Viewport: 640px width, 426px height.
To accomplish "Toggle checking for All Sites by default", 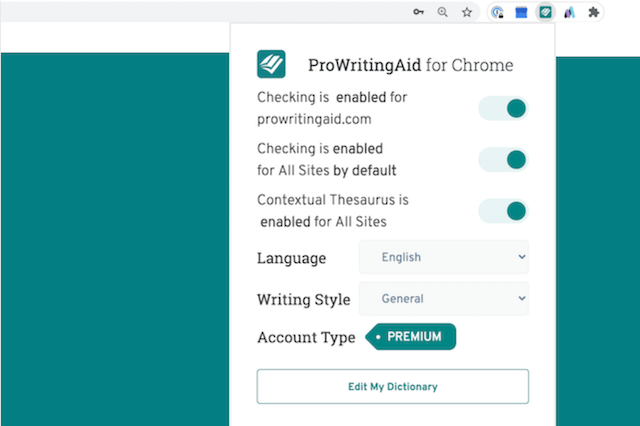I will [x=503, y=160].
